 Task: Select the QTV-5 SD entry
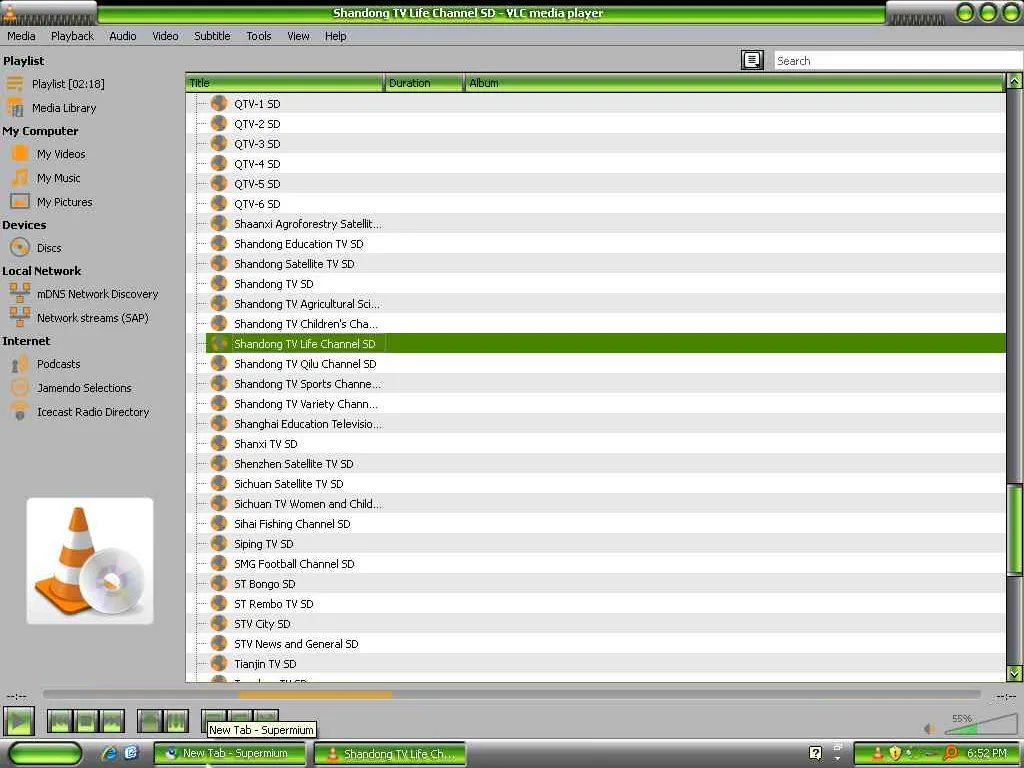(x=257, y=184)
